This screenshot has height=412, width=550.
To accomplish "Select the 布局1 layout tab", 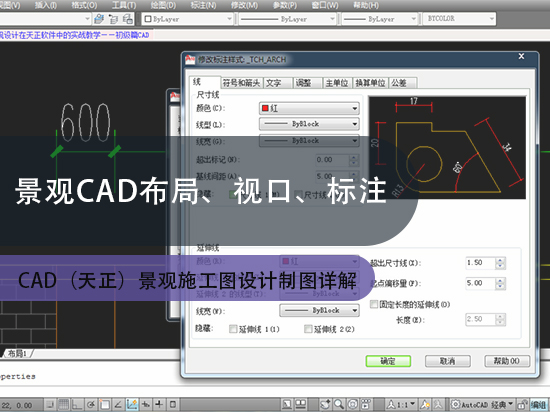I will click(x=18, y=353).
